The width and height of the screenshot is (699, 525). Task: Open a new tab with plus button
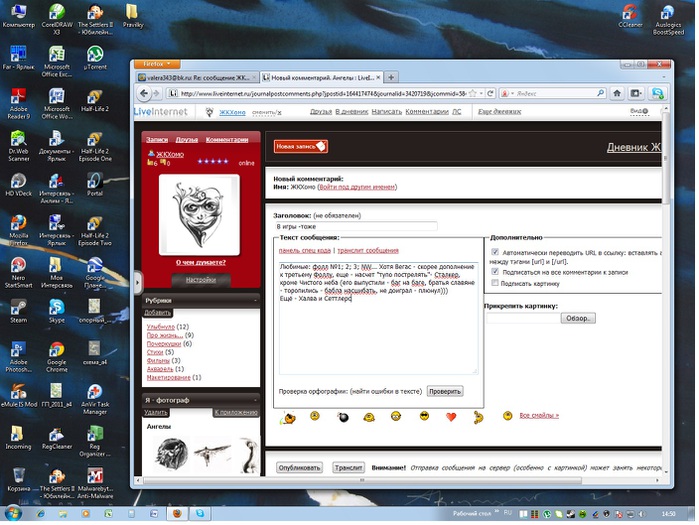(x=391, y=78)
